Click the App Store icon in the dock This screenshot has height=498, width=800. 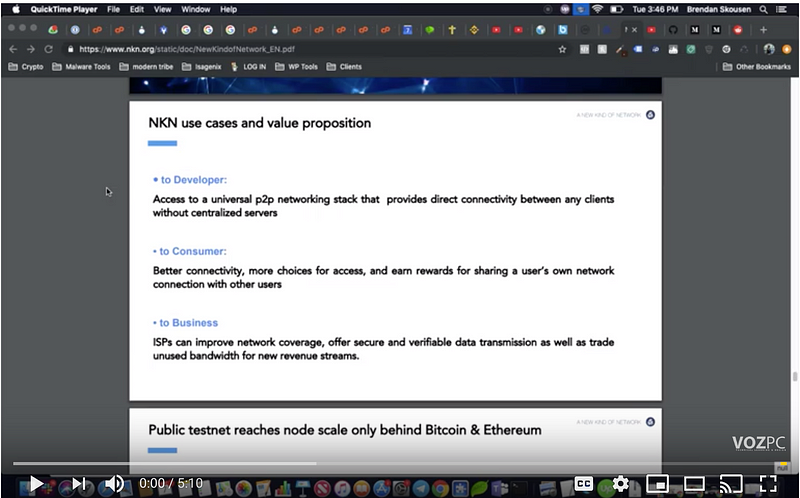click(382, 488)
